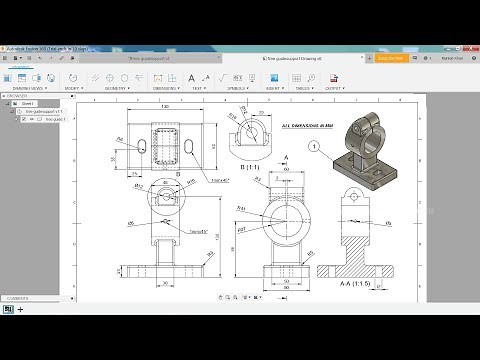The height and width of the screenshot is (360, 480).
Task: Toggle eye visibility of the view row
Action: click(x=32, y=119)
